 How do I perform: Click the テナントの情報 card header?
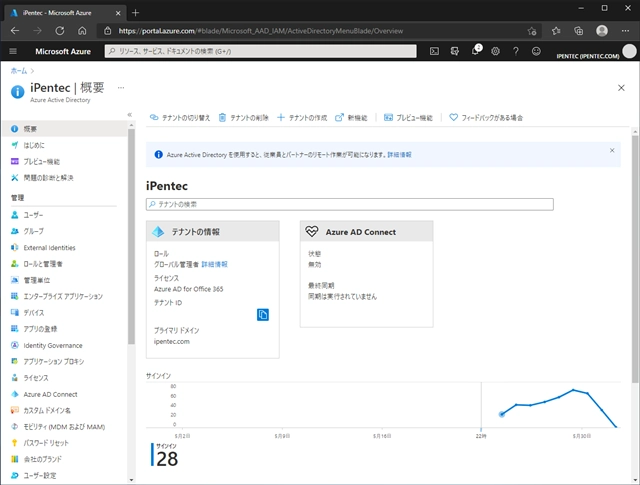point(213,232)
